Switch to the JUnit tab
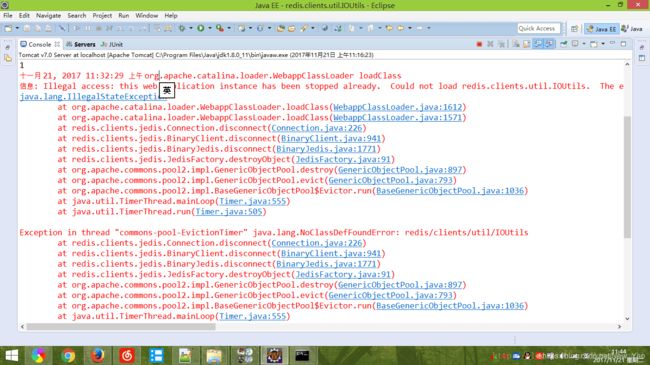Image resolution: width=650 pixels, height=365 pixels. [x=112, y=44]
